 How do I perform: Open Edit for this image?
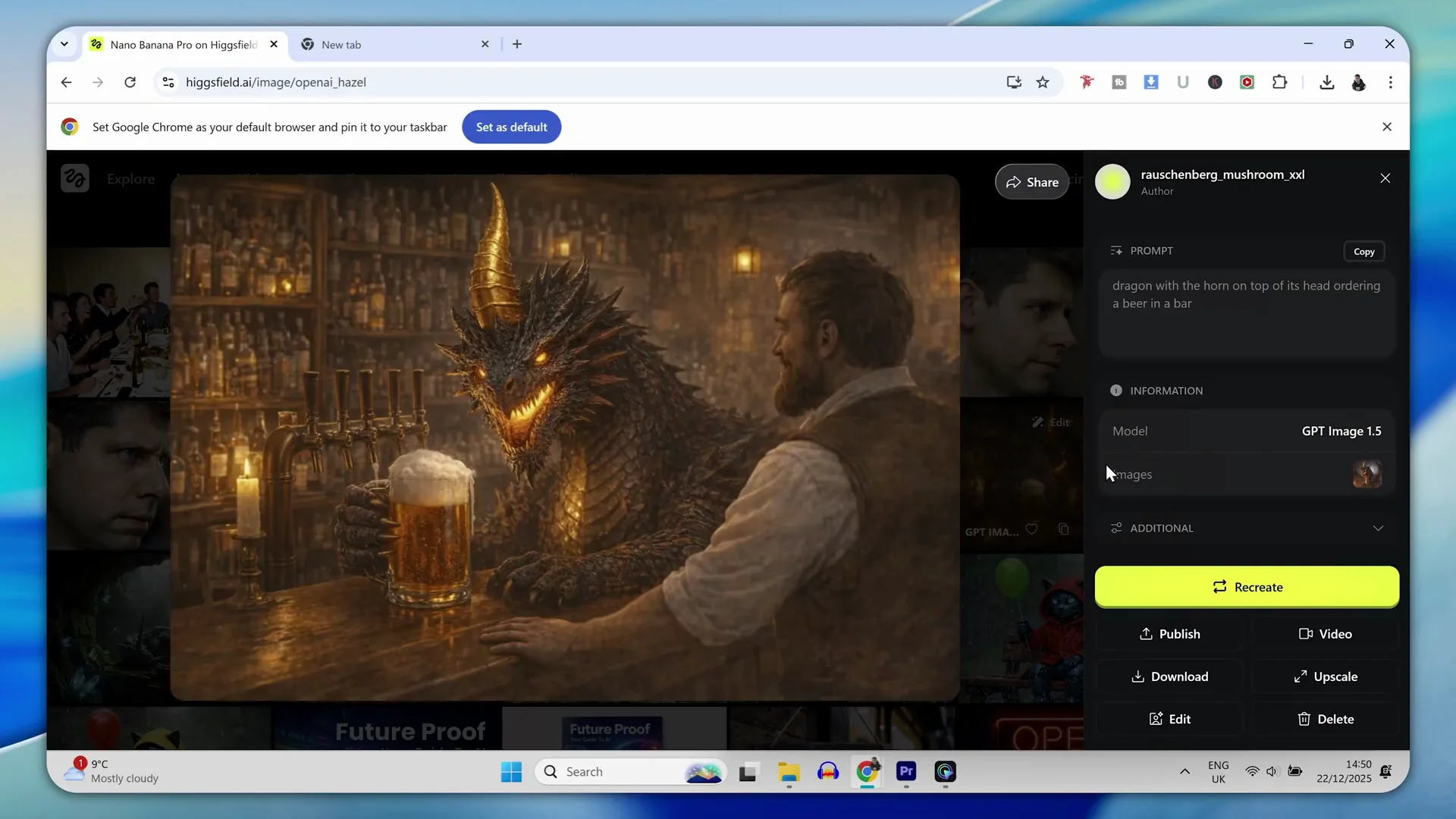pyautogui.click(x=1169, y=719)
